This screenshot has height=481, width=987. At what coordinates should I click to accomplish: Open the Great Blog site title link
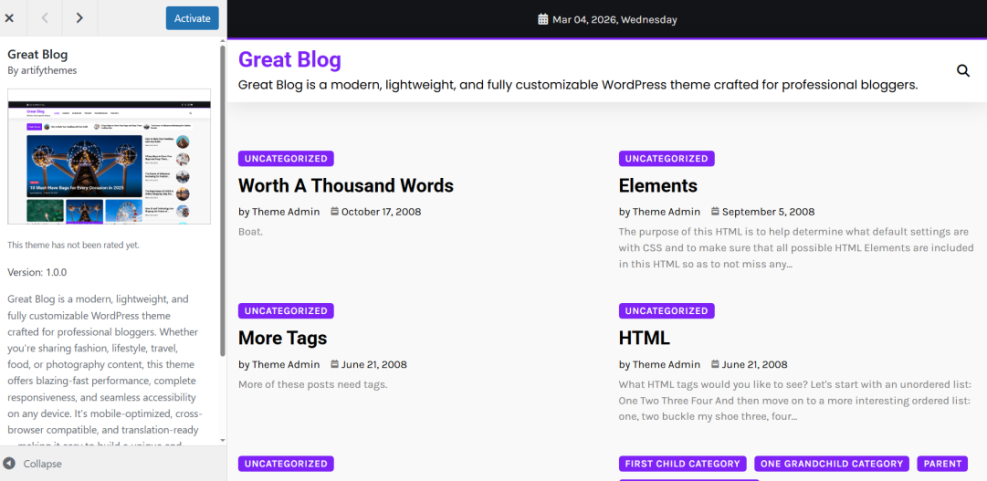pos(290,60)
